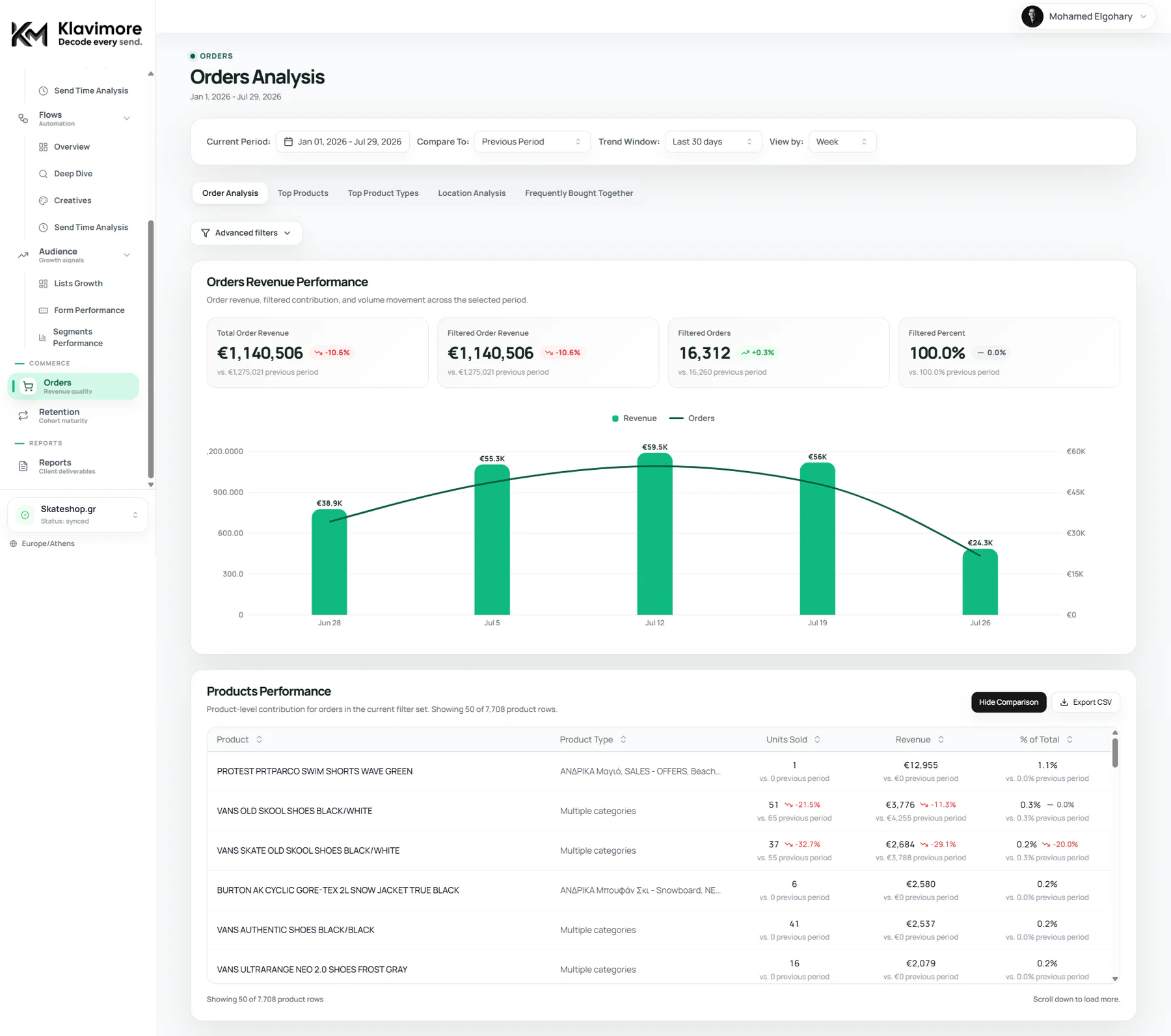This screenshot has height=1036, width=1171.
Task: Click the Jul 12 revenue bar
Action: click(655, 534)
